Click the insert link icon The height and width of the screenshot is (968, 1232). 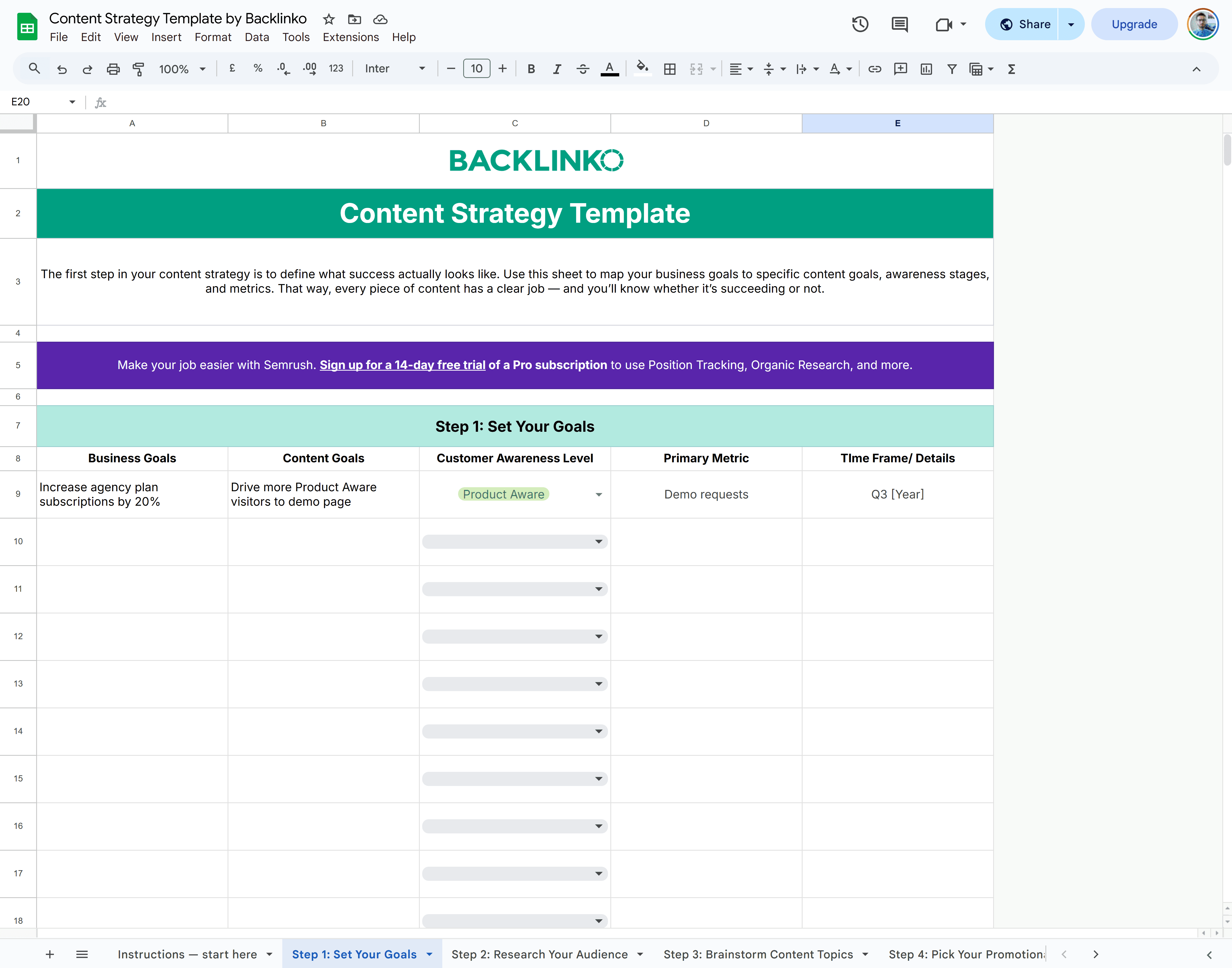click(875, 69)
